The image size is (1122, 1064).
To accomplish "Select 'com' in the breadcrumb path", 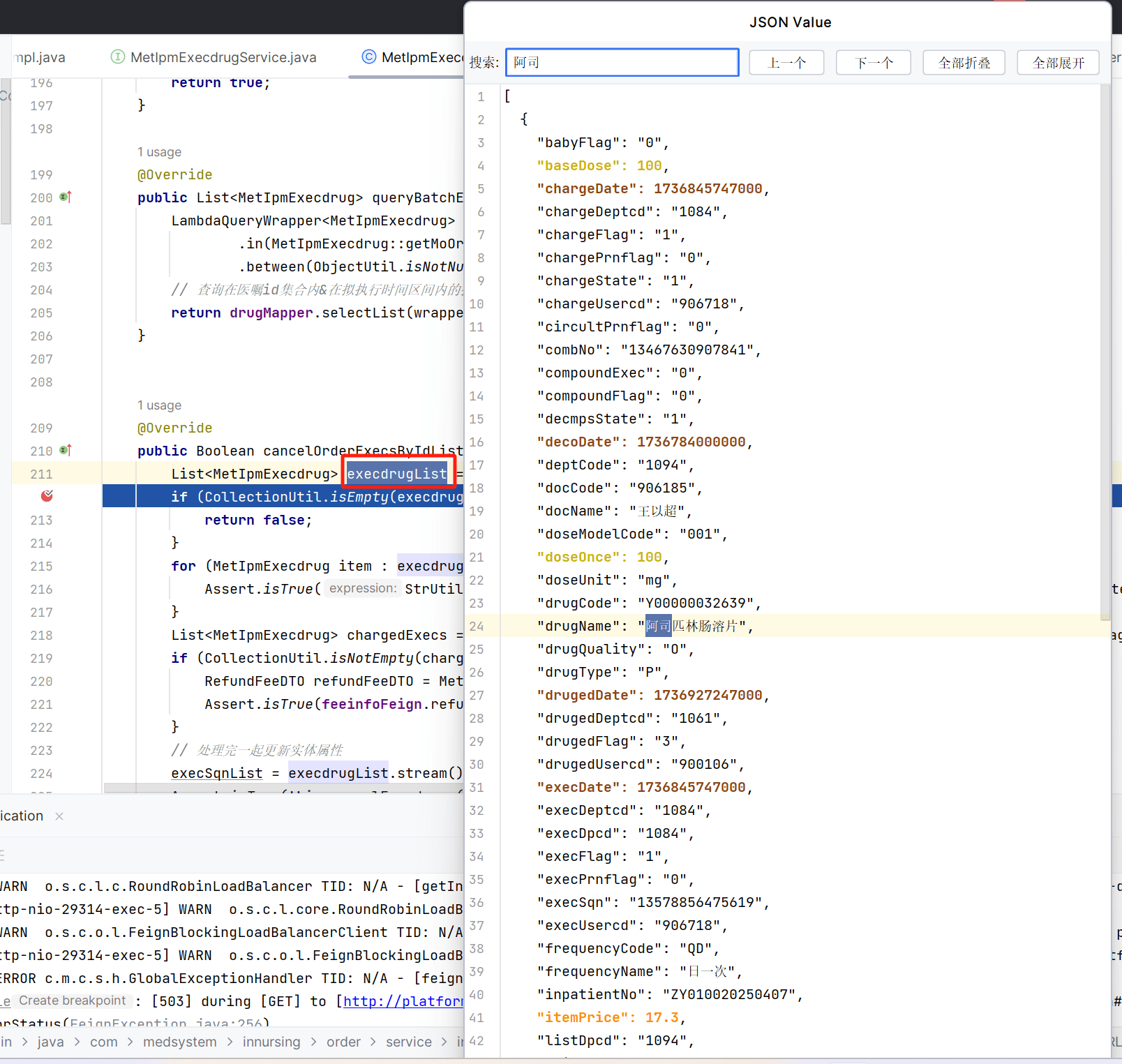I will click(104, 1042).
